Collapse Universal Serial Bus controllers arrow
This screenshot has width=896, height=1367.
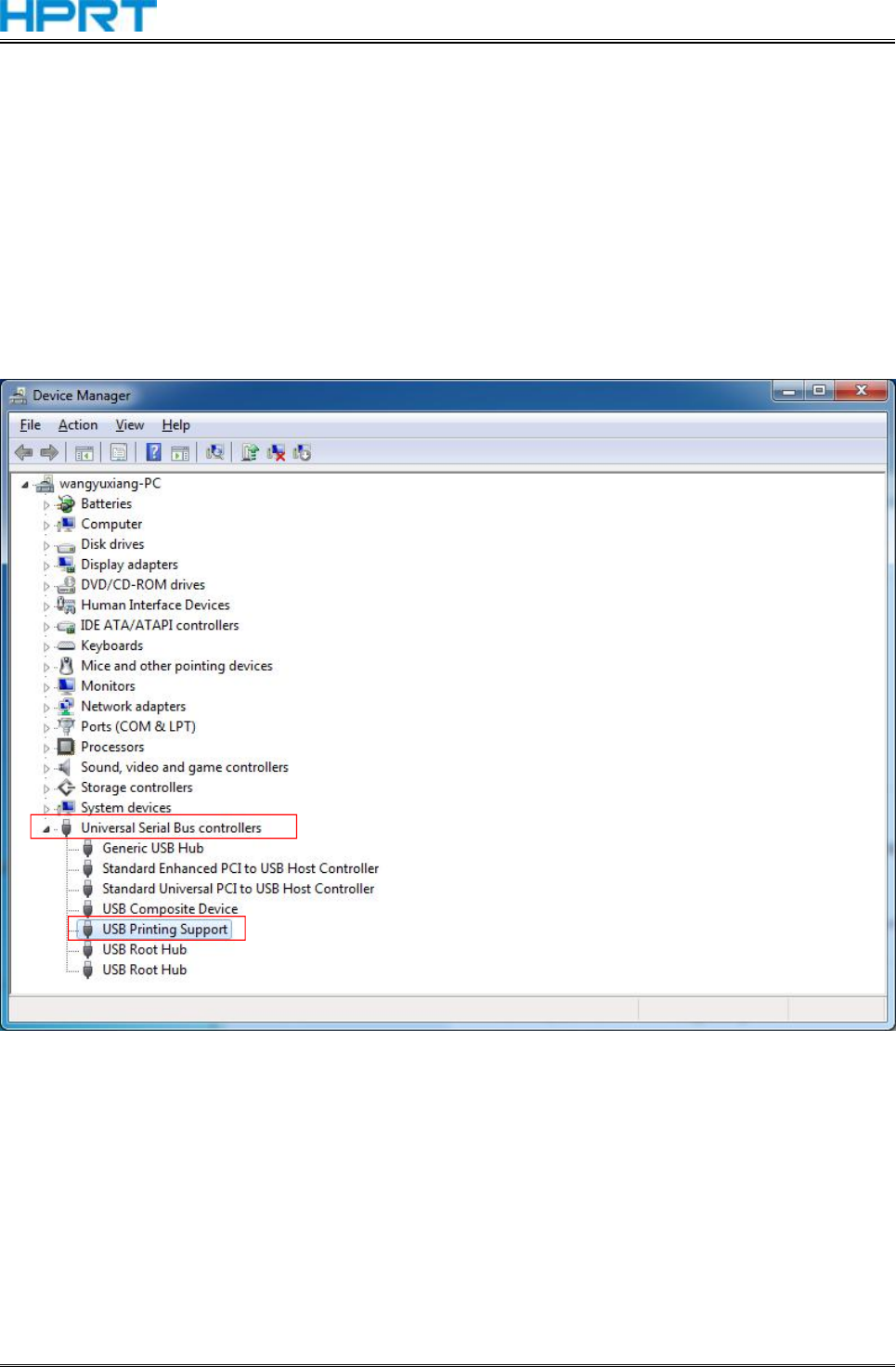[46, 829]
